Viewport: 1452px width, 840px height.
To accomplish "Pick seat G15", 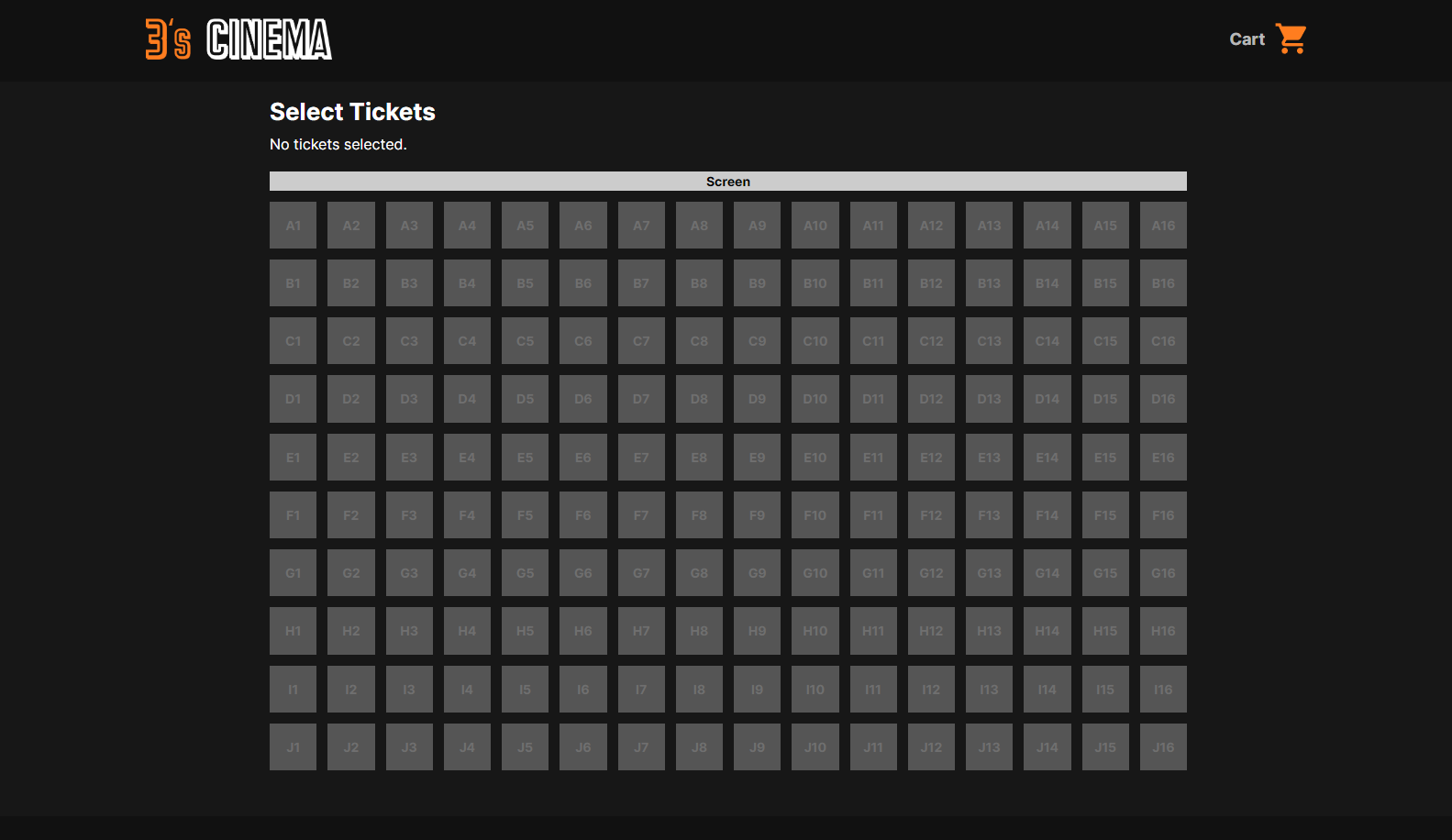I will (1105, 573).
